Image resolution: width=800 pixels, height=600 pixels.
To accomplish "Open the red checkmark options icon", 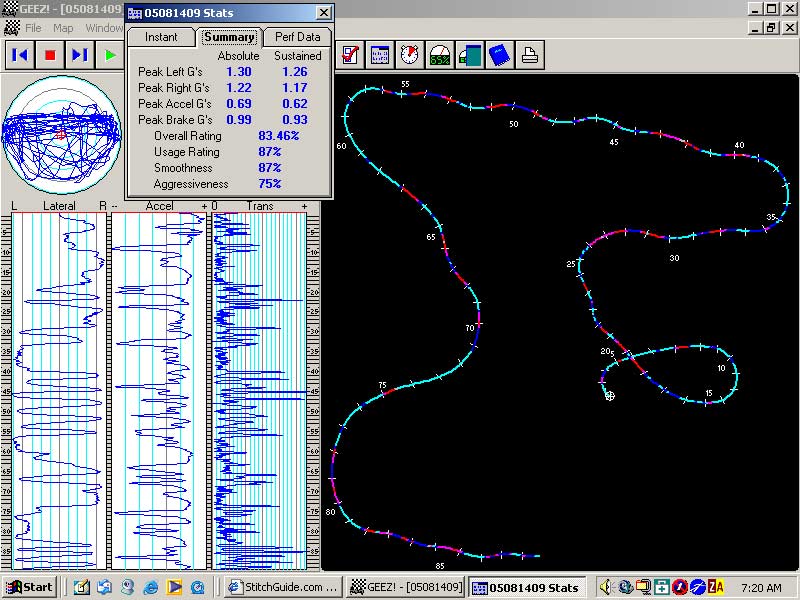I will pyautogui.click(x=350, y=55).
